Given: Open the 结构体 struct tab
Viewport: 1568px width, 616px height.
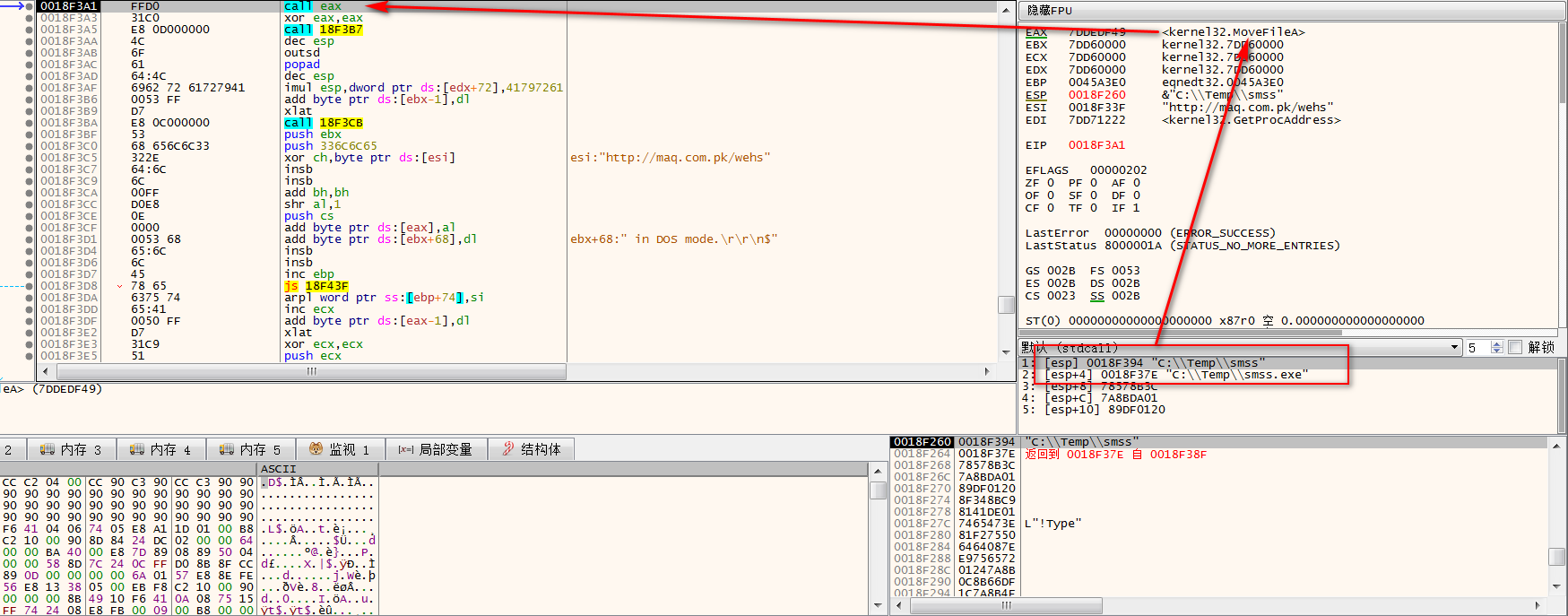Looking at the screenshot, I should 532,449.
